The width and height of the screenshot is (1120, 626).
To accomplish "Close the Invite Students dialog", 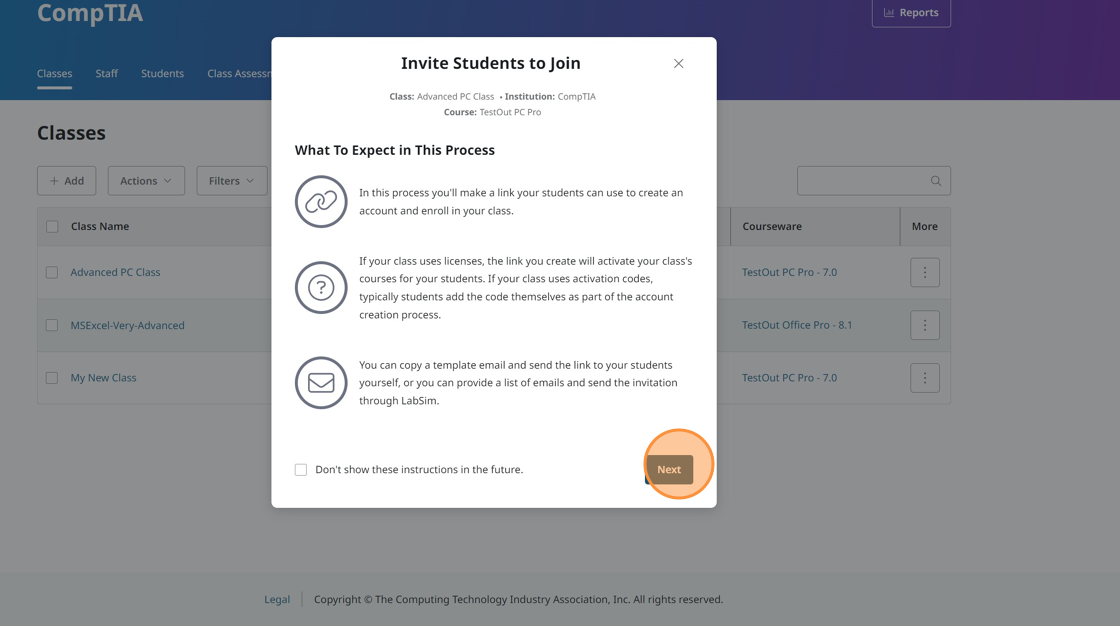I will (678, 64).
